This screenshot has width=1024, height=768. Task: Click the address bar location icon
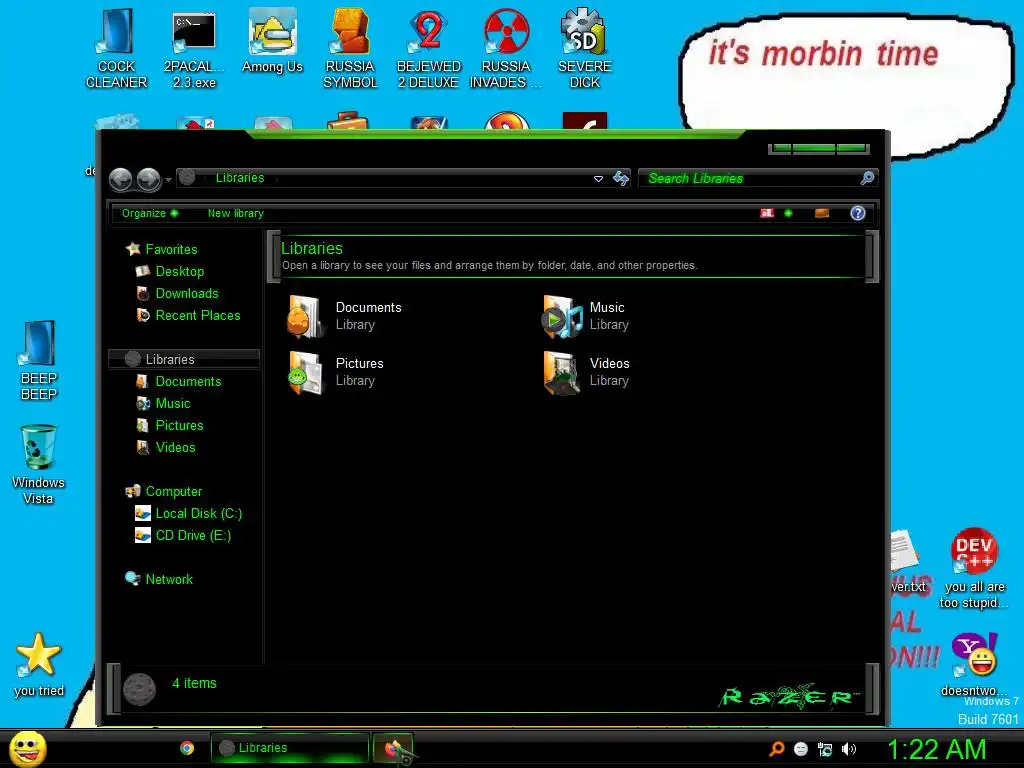point(187,177)
